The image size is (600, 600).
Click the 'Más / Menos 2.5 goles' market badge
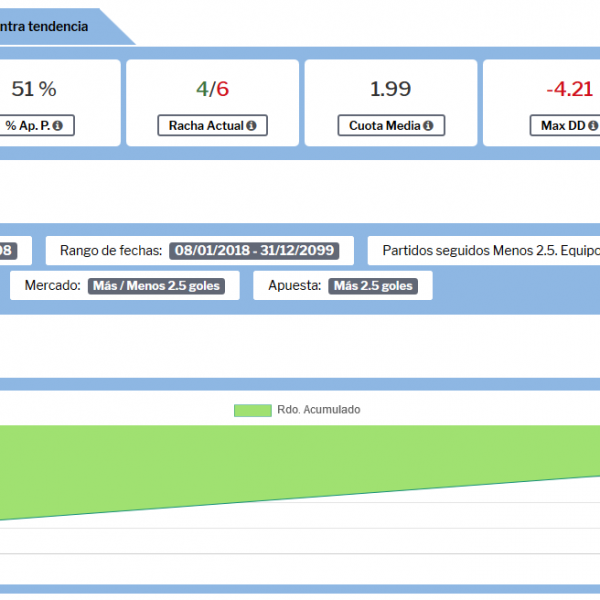click(156, 286)
